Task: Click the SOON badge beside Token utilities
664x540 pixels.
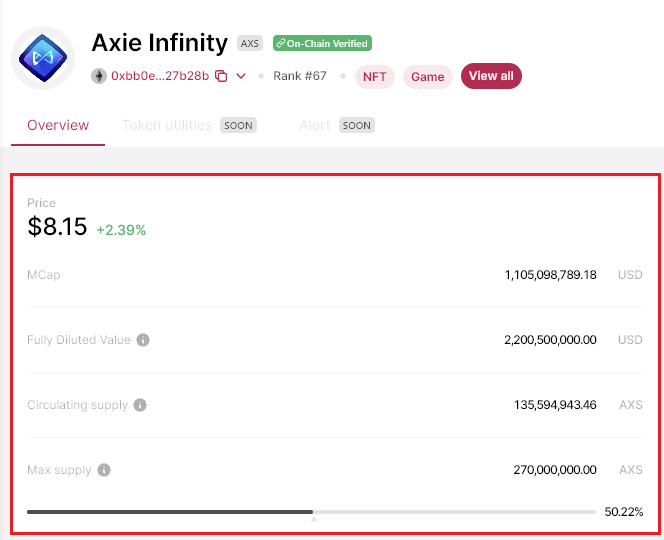Action: click(x=238, y=125)
